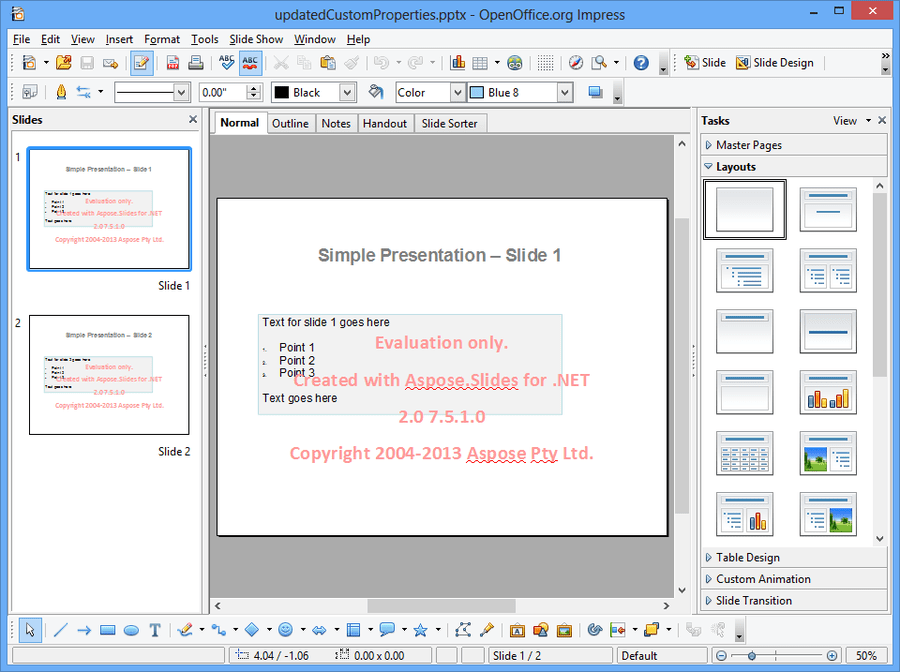Viewport: 900px width, 672px height.
Task: Insert a Chart icon
Action: click(x=458, y=63)
